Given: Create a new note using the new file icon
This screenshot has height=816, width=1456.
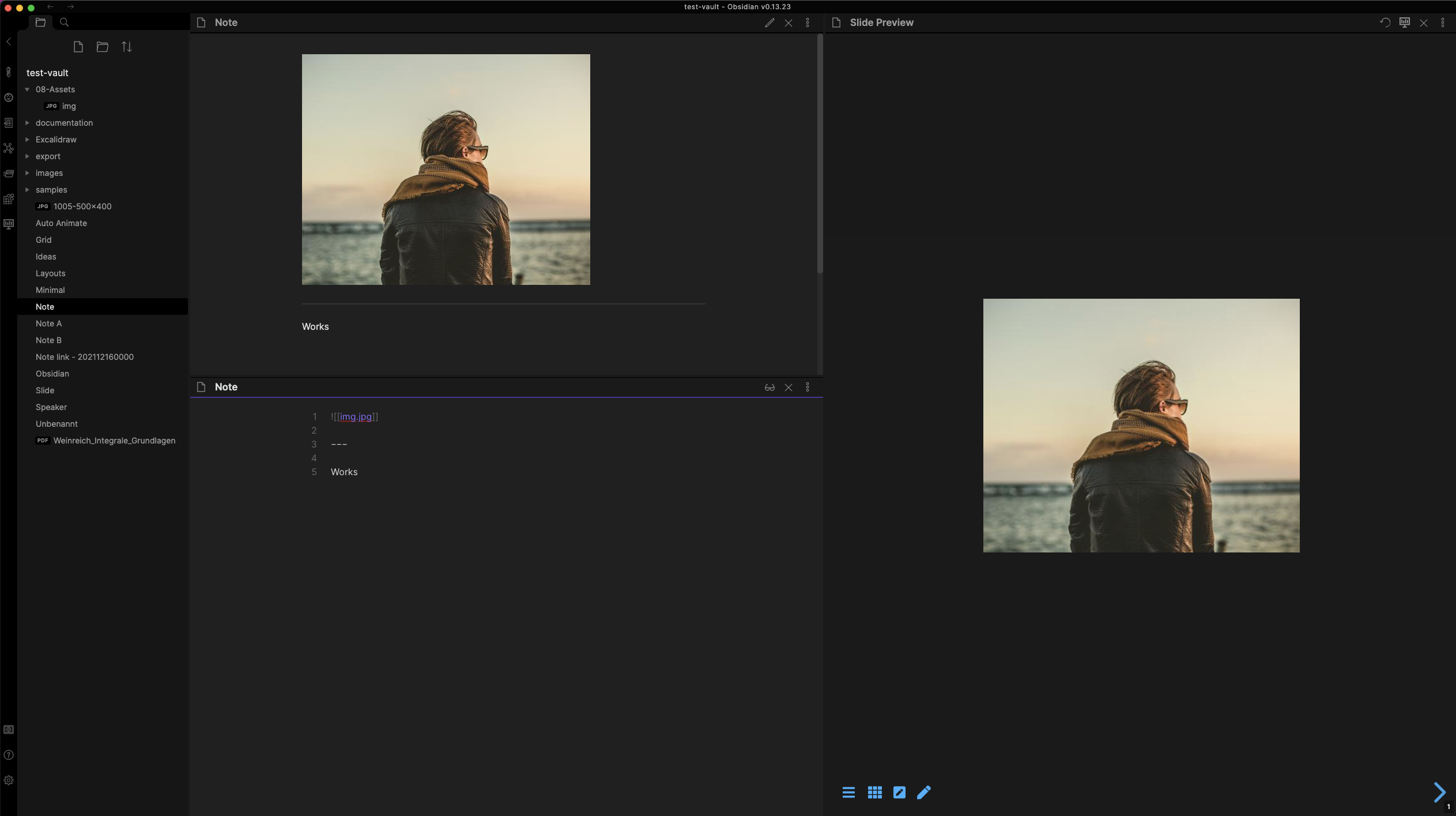Looking at the screenshot, I should click(x=78, y=47).
